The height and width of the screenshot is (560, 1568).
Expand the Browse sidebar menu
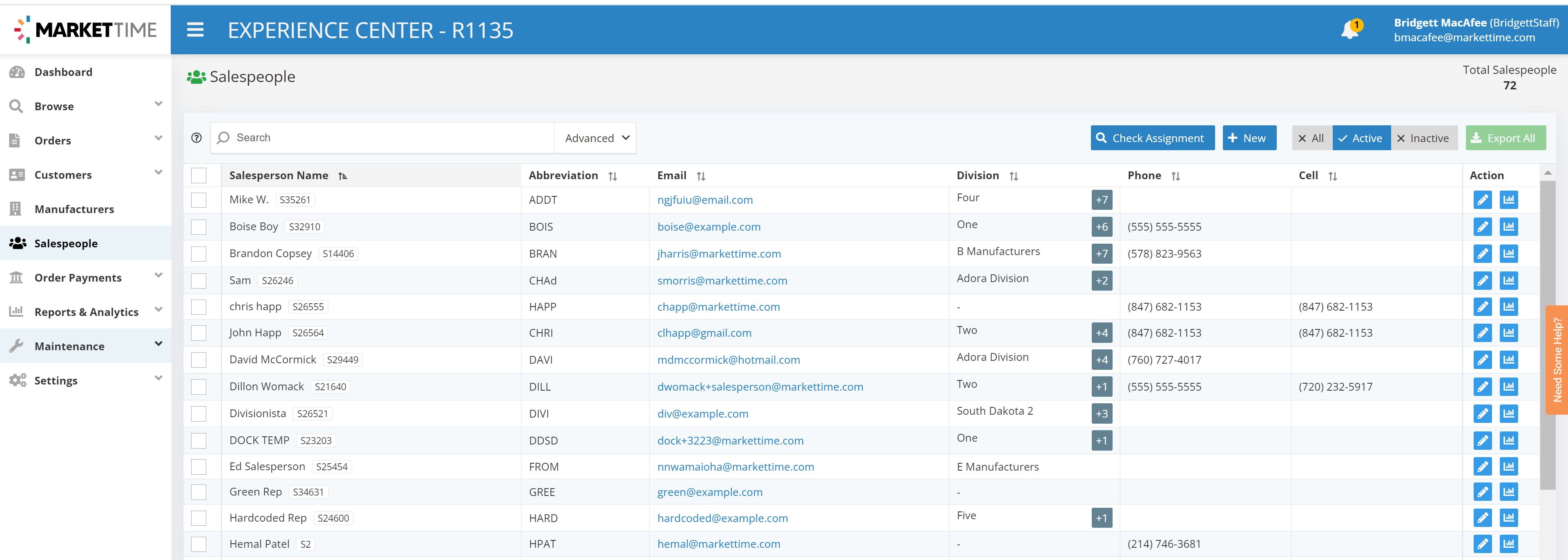[158, 104]
